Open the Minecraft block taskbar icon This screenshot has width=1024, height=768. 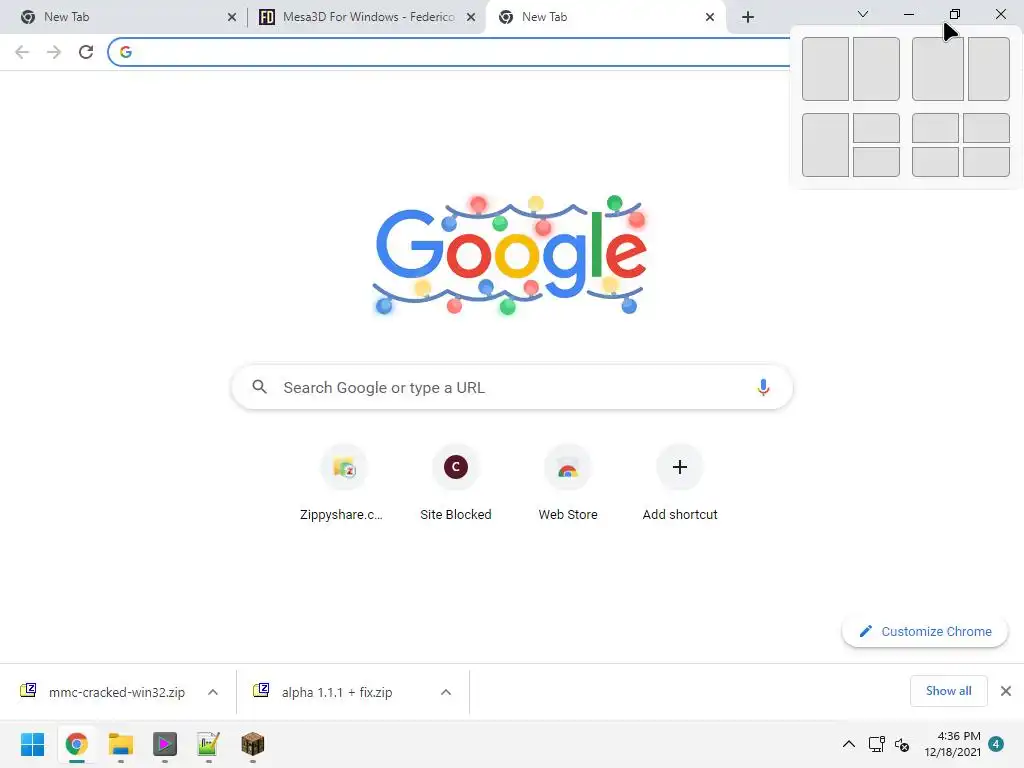[x=253, y=744]
